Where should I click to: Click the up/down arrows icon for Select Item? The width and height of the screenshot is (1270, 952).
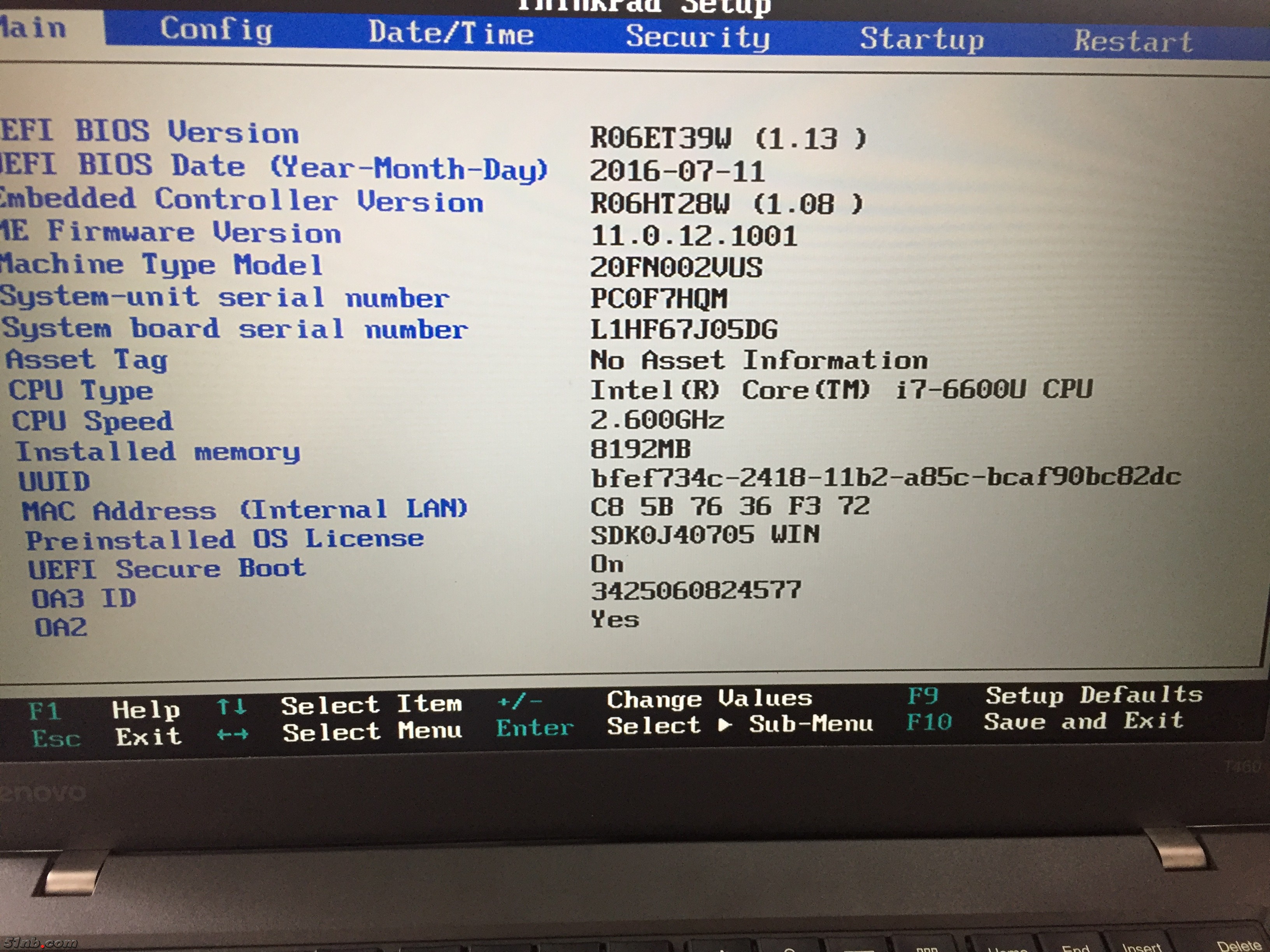coord(232,706)
